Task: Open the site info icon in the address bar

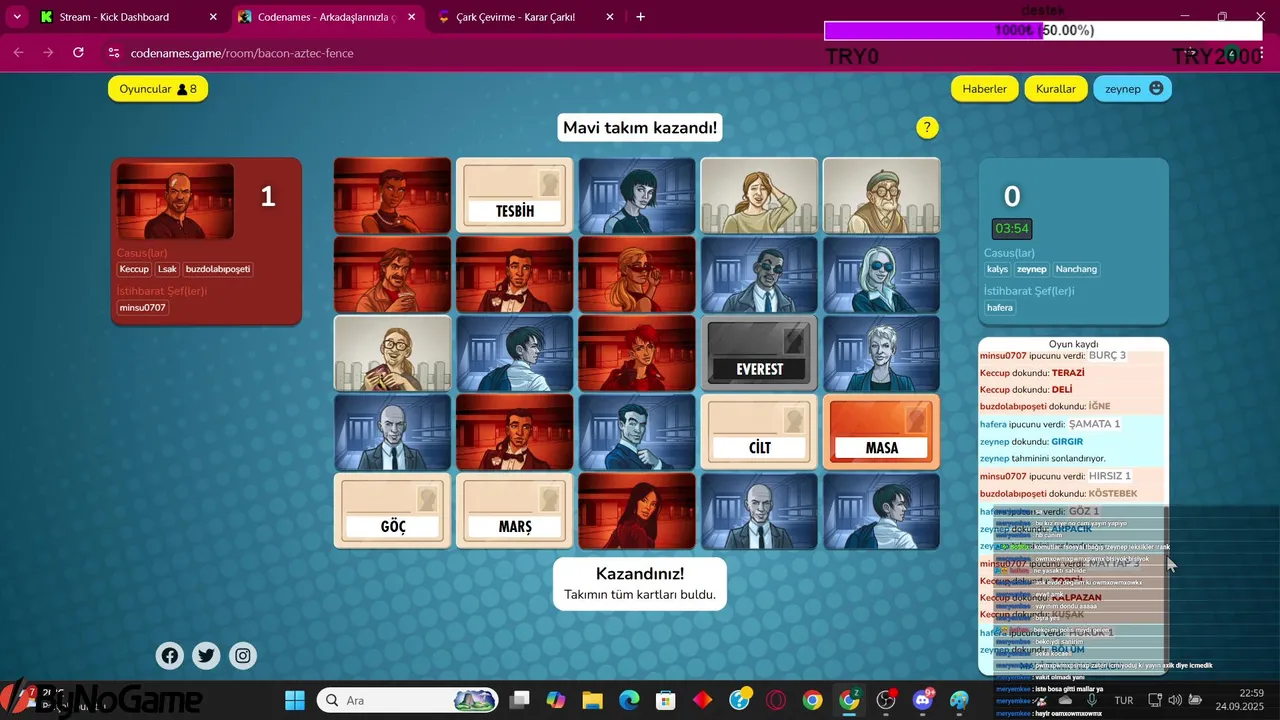Action: point(113,53)
